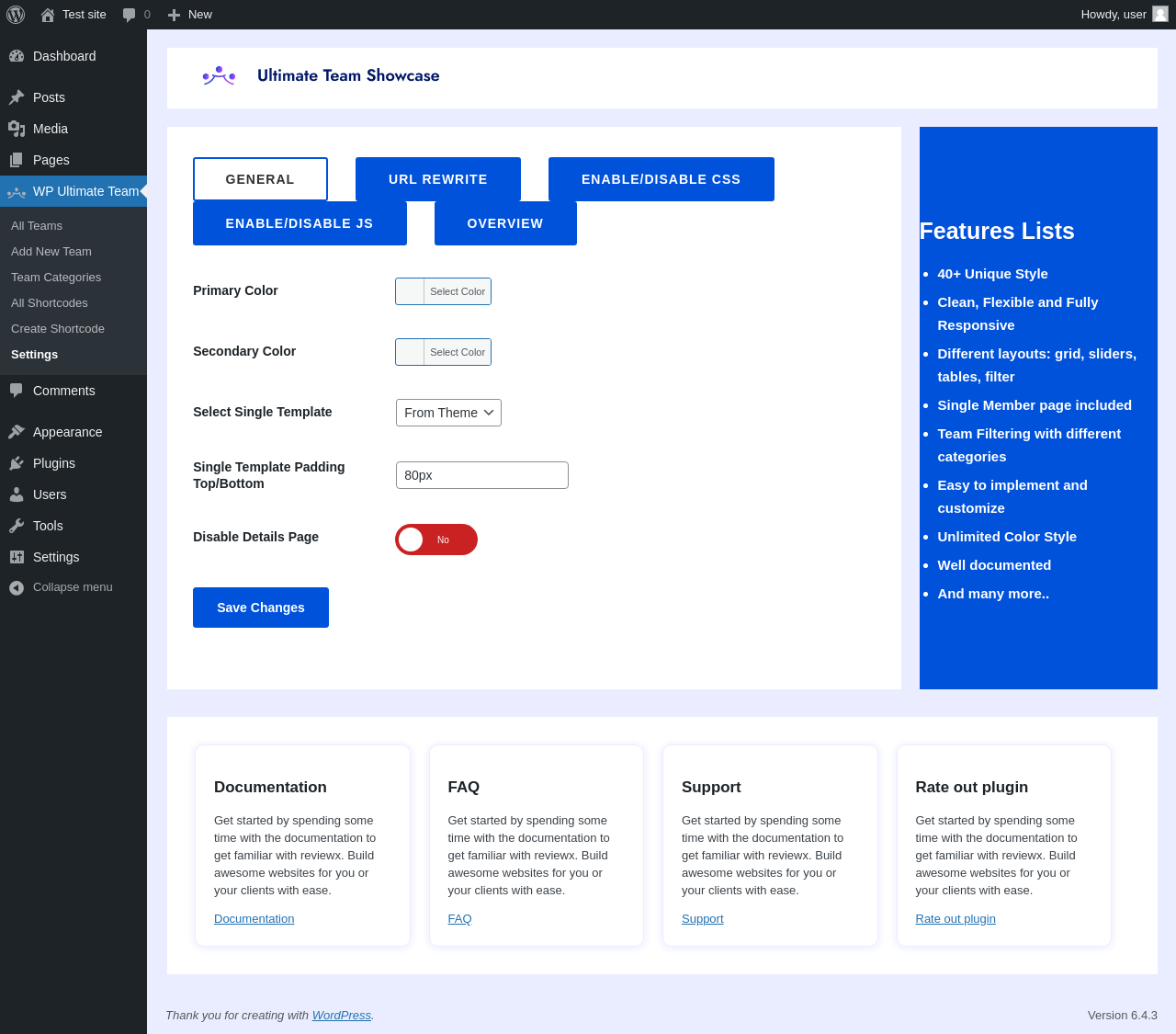Open Add New Team submenu item
The width and height of the screenshot is (1176, 1034).
click(x=51, y=252)
